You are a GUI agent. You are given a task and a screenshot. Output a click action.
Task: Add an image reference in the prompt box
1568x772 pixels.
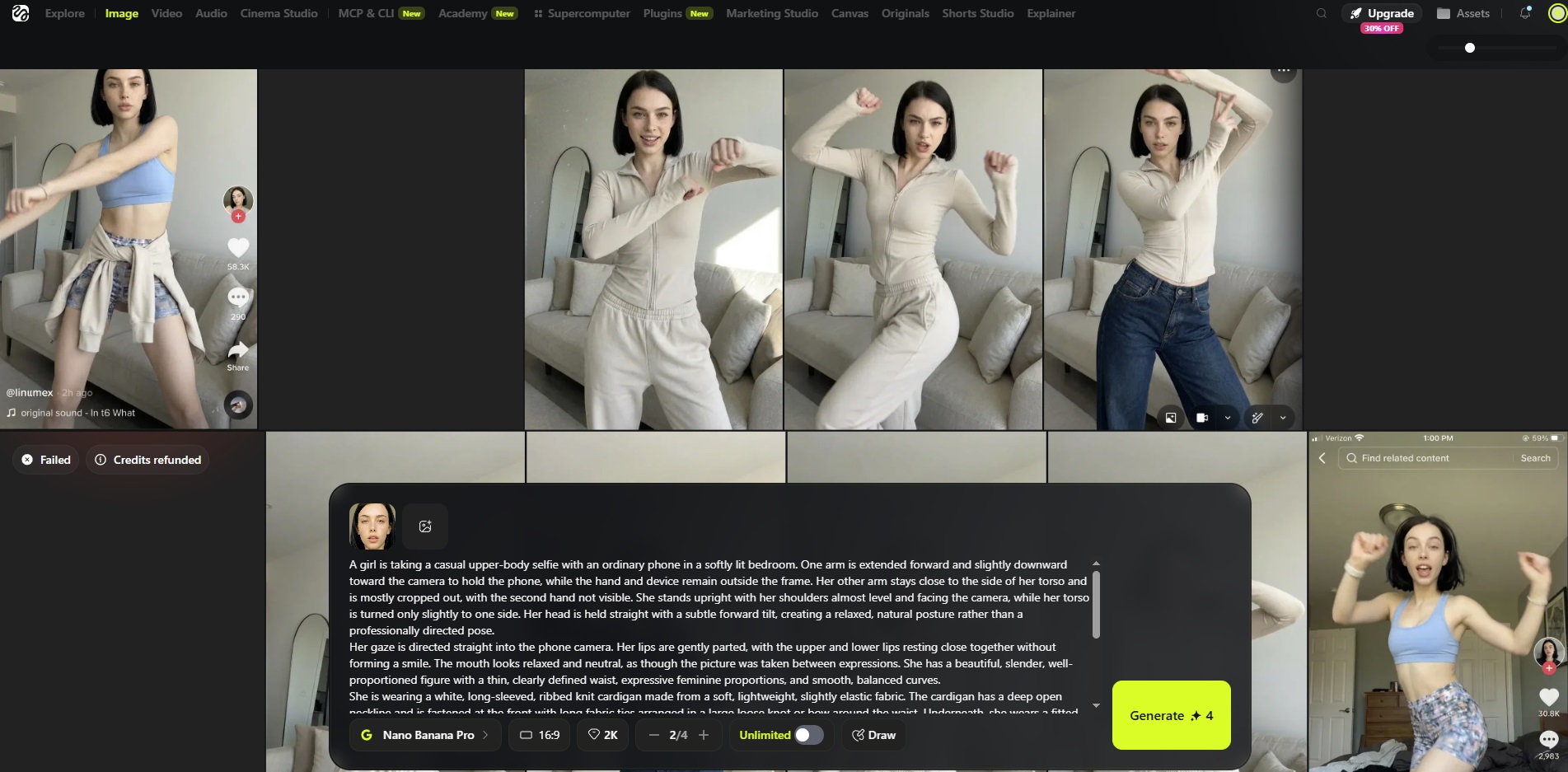click(425, 526)
